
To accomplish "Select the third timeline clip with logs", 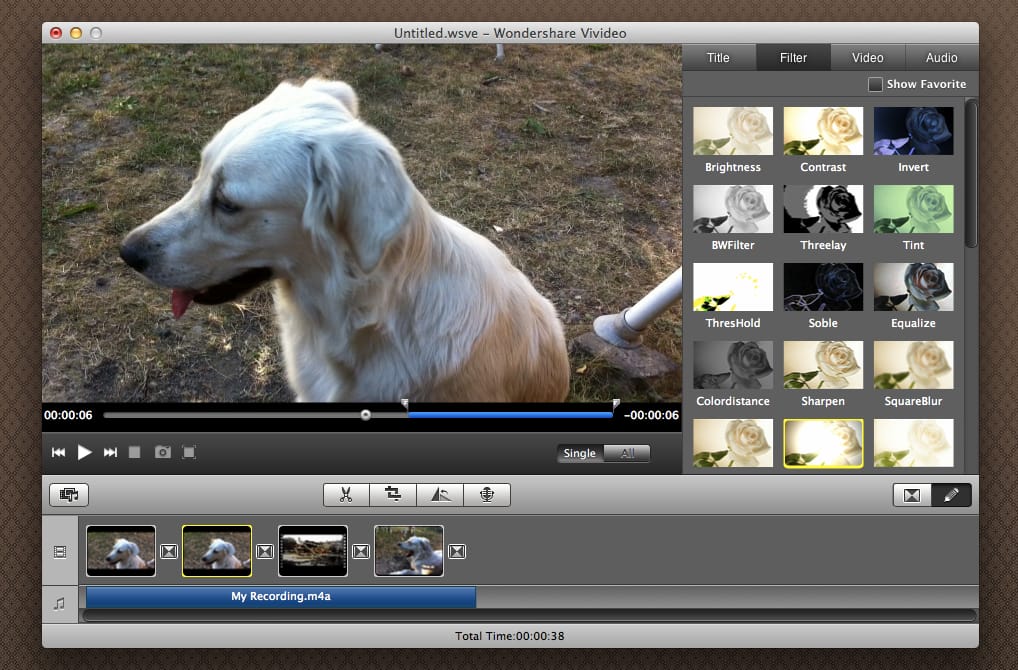I will pyautogui.click(x=313, y=551).
